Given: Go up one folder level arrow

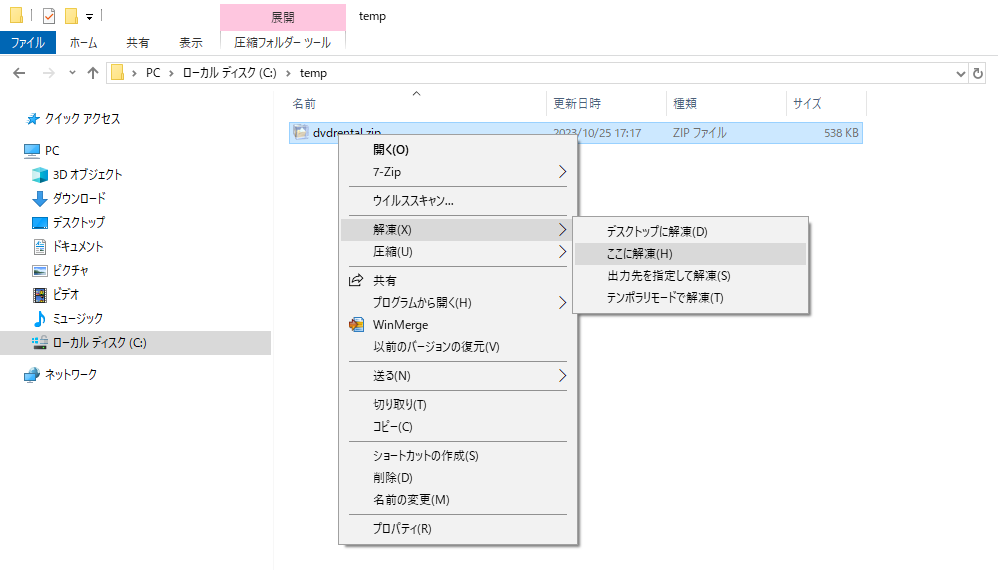Looking at the screenshot, I should (x=93, y=73).
